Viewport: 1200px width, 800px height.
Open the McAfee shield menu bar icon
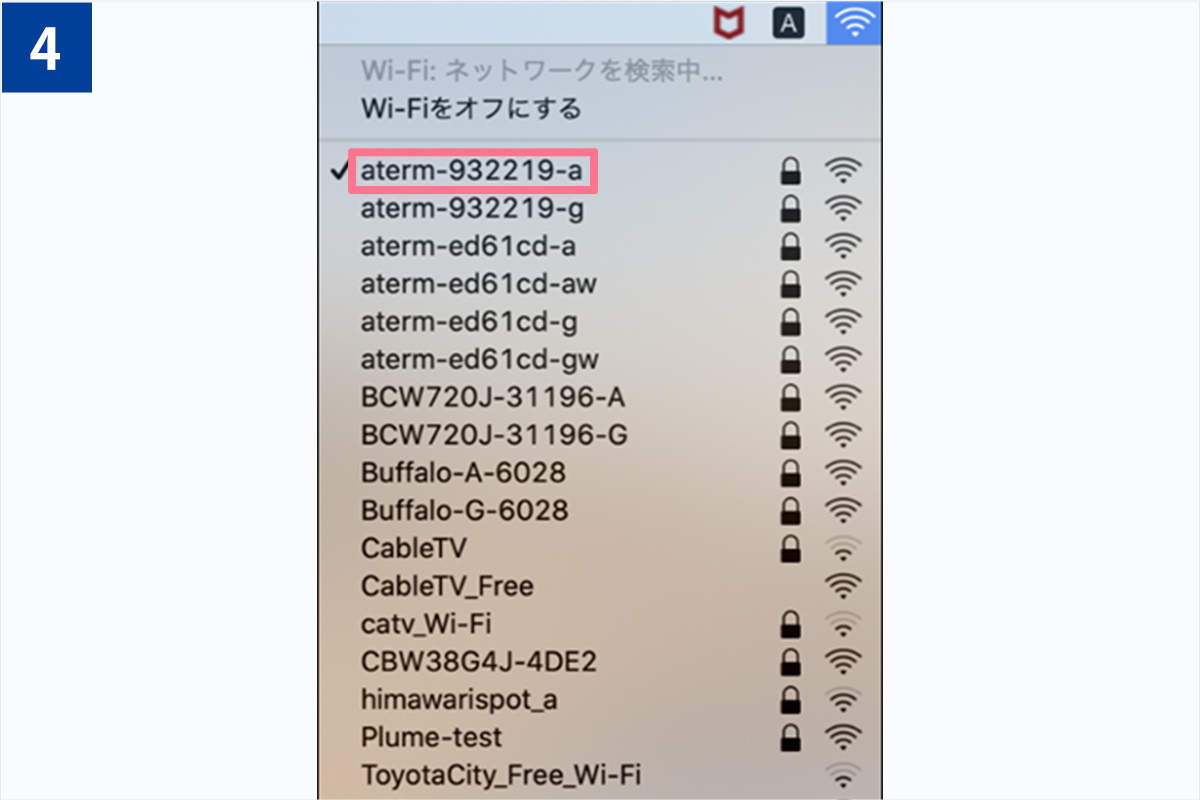[x=728, y=23]
